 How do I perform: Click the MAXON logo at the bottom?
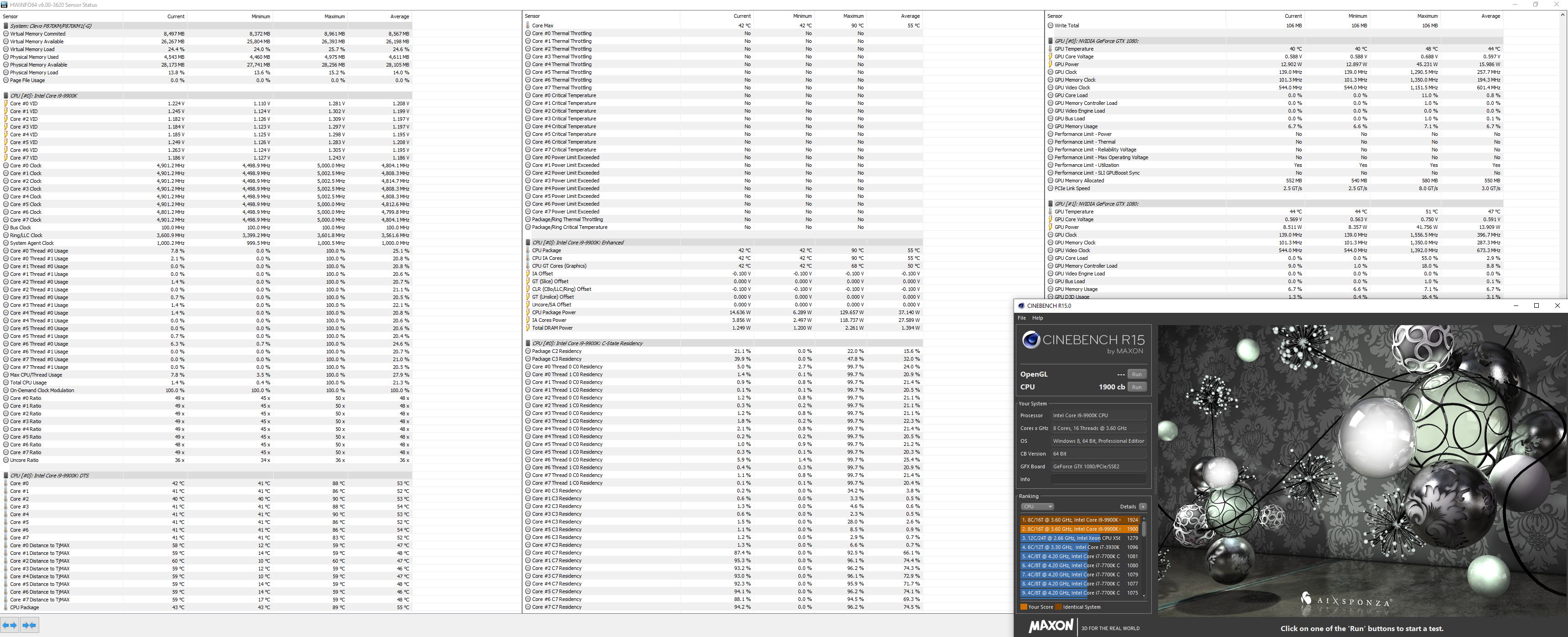[x=1051, y=626]
